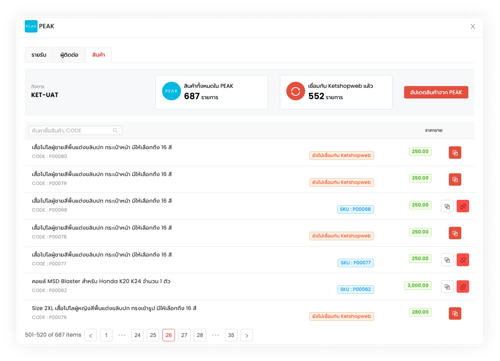
Task: Switch to the second tab
Action: click(69, 55)
